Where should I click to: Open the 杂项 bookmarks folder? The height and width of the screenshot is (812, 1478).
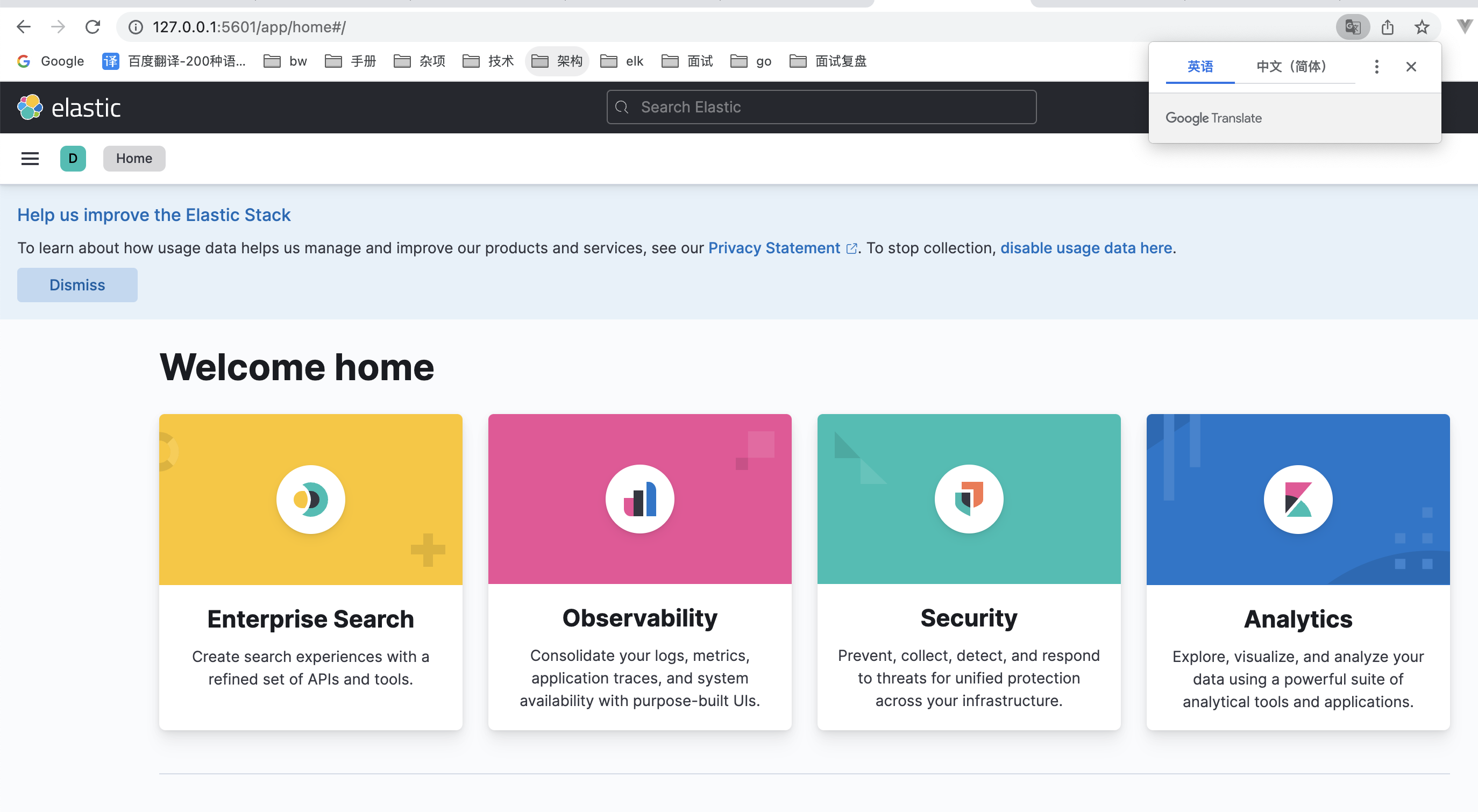[x=420, y=61]
